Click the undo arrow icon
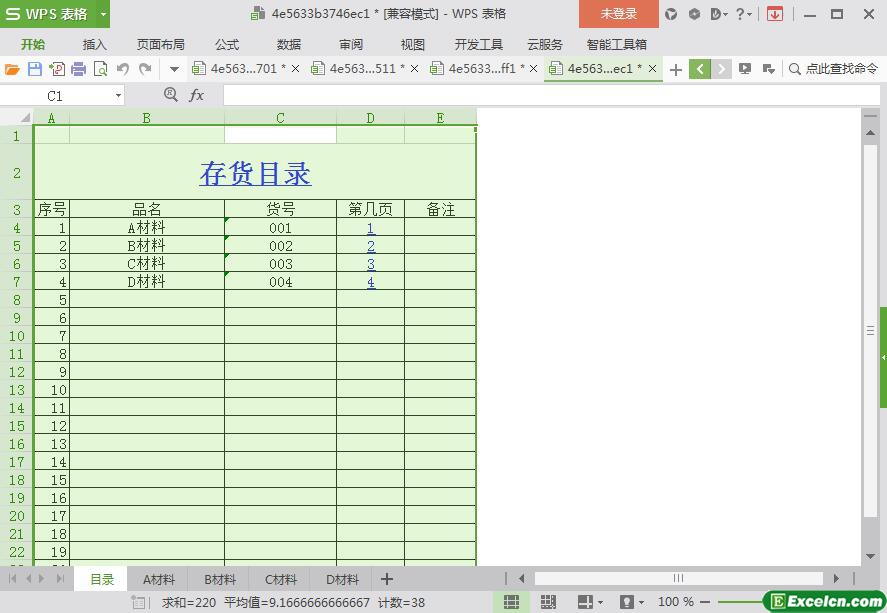The image size is (887, 613). point(123,69)
